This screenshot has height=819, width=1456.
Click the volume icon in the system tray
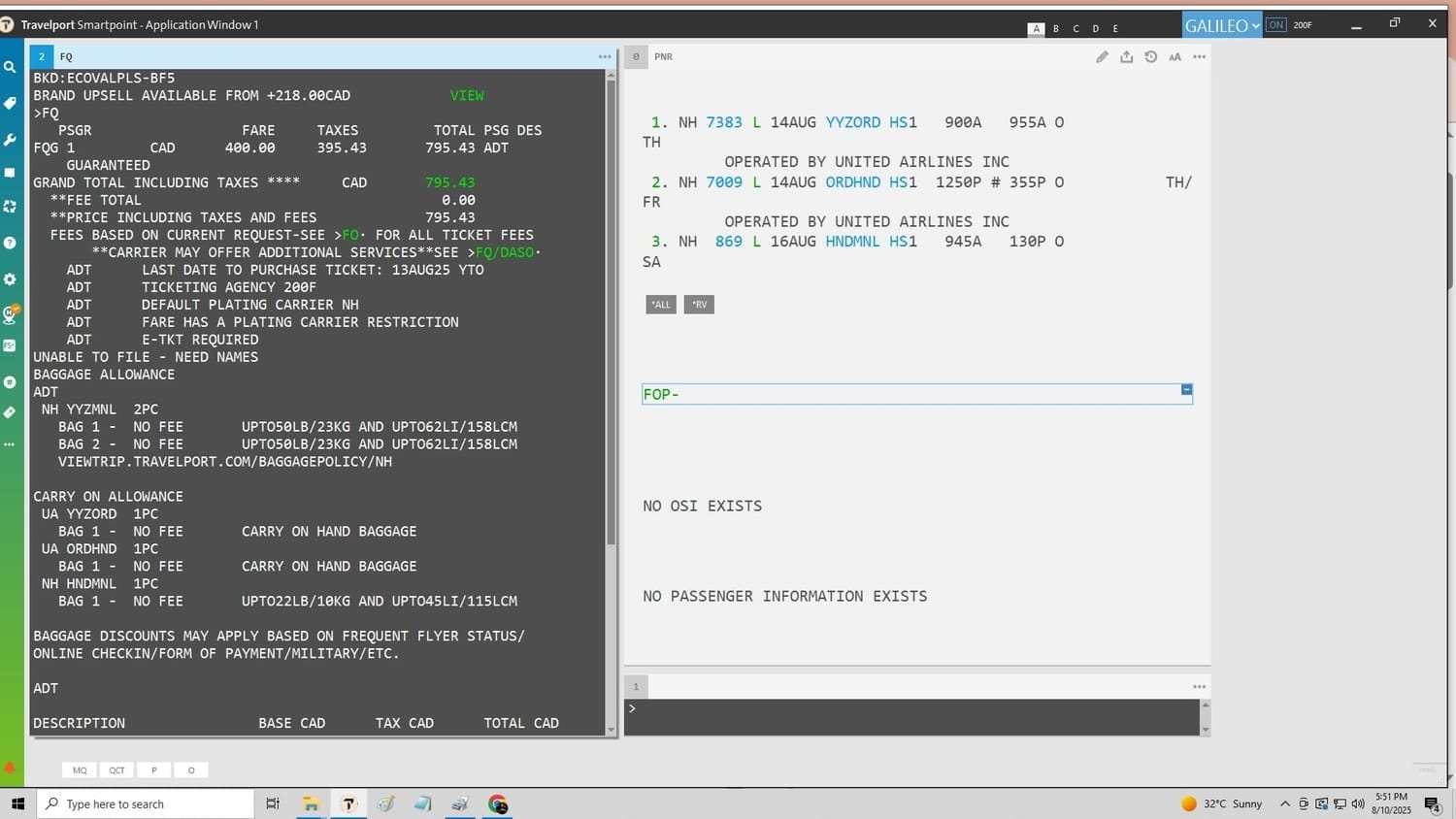(1358, 803)
